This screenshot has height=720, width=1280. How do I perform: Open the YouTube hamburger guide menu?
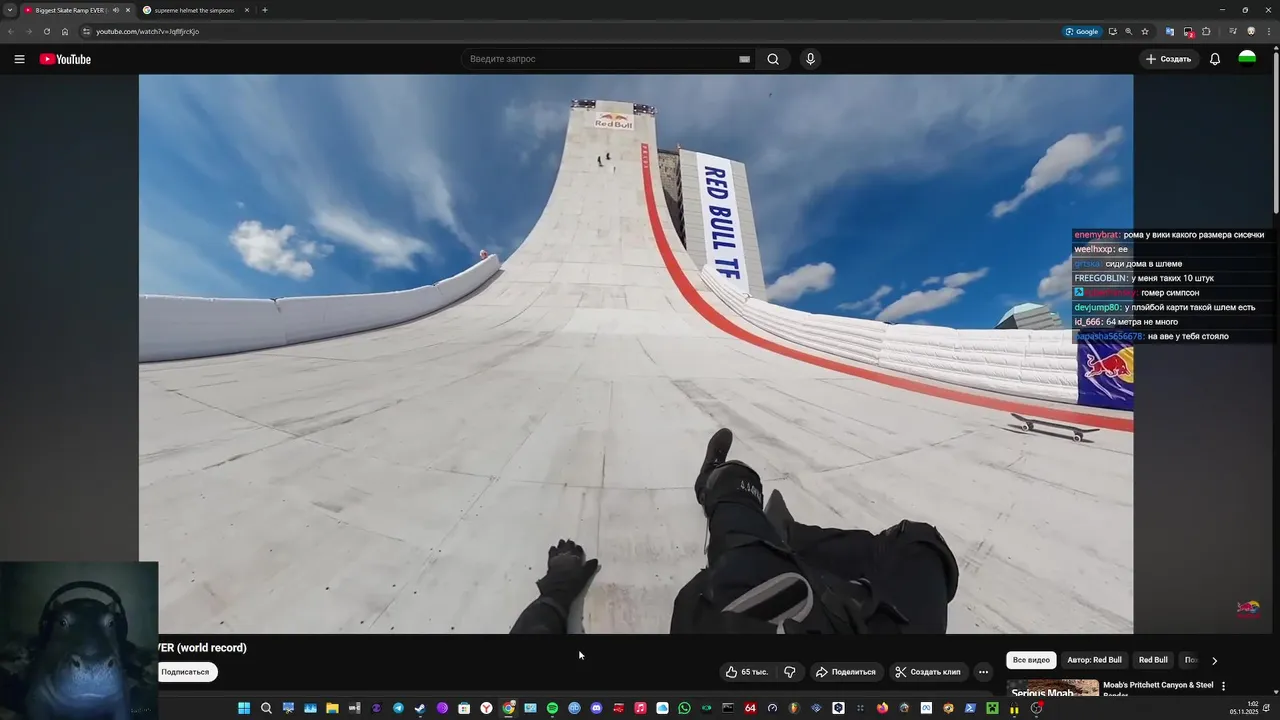coord(19,59)
